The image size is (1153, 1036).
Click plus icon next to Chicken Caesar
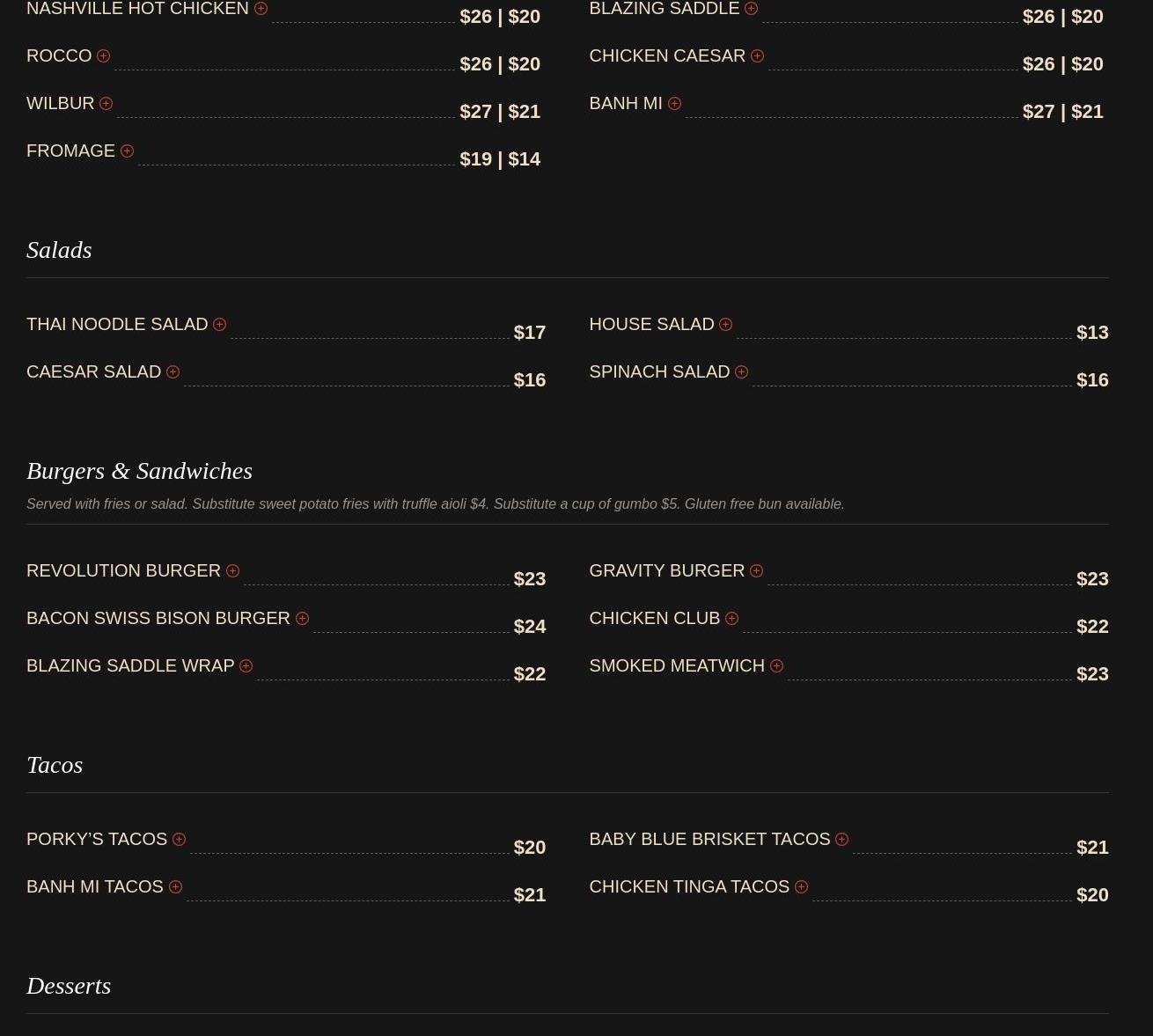[x=757, y=56]
